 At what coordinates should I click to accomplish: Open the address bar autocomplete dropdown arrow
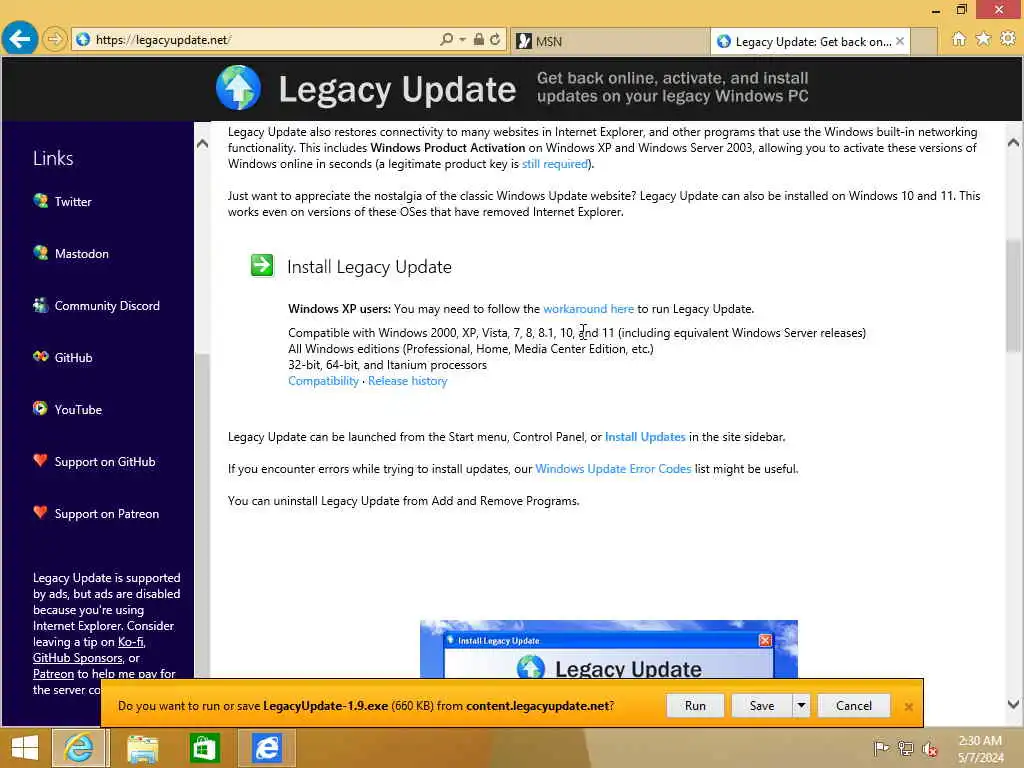click(x=462, y=40)
